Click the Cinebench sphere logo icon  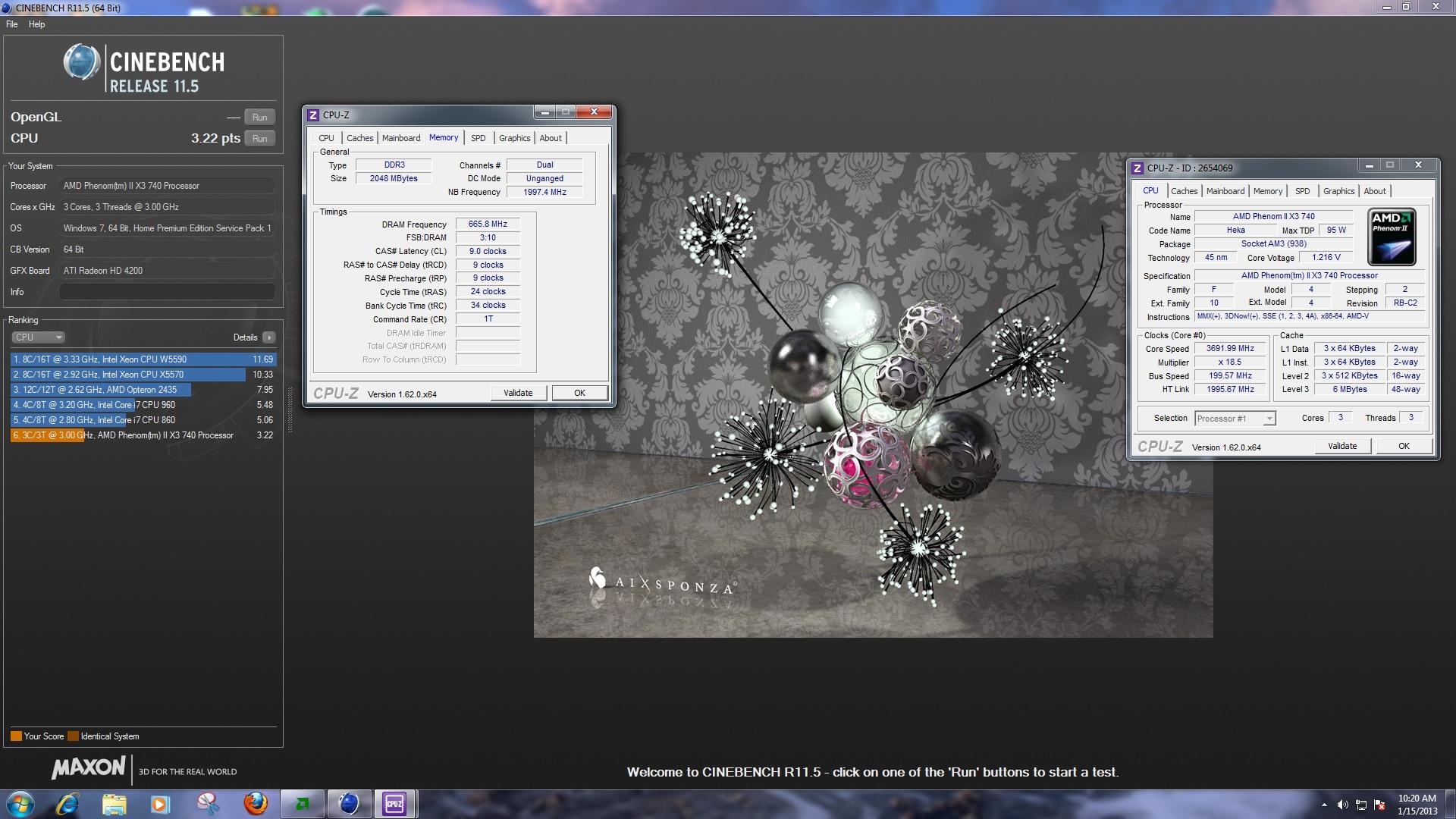tap(81, 62)
